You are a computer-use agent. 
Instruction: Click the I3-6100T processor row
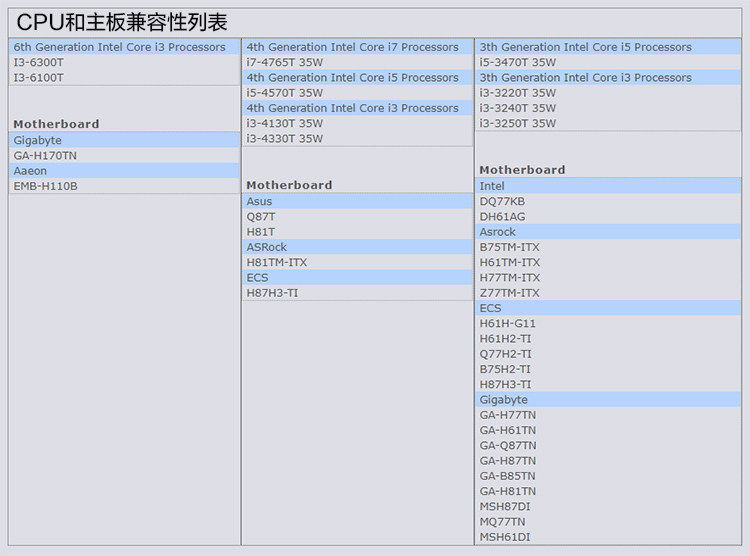[x=124, y=78]
